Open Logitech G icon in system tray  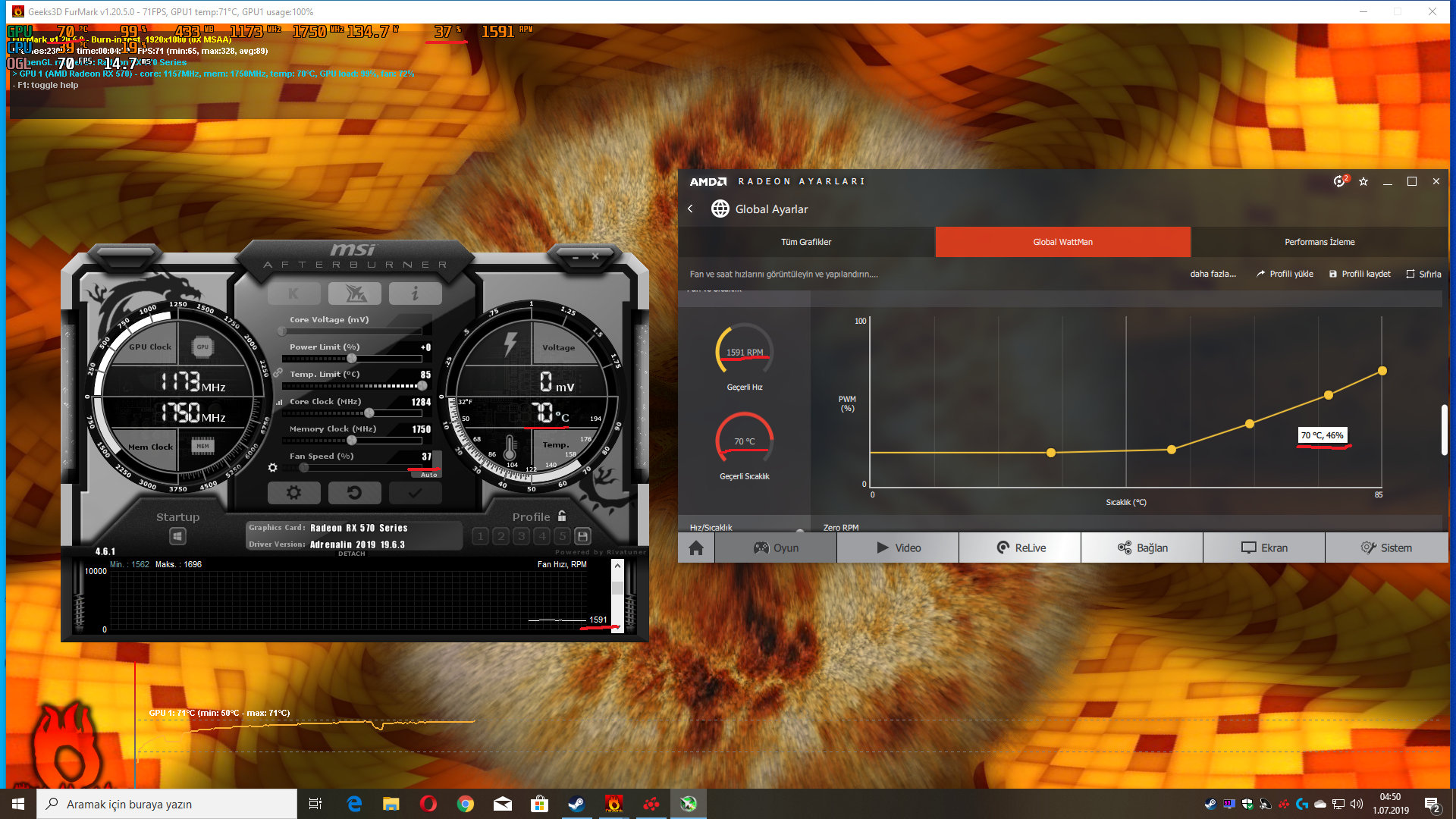pyautogui.click(x=1302, y=804)
